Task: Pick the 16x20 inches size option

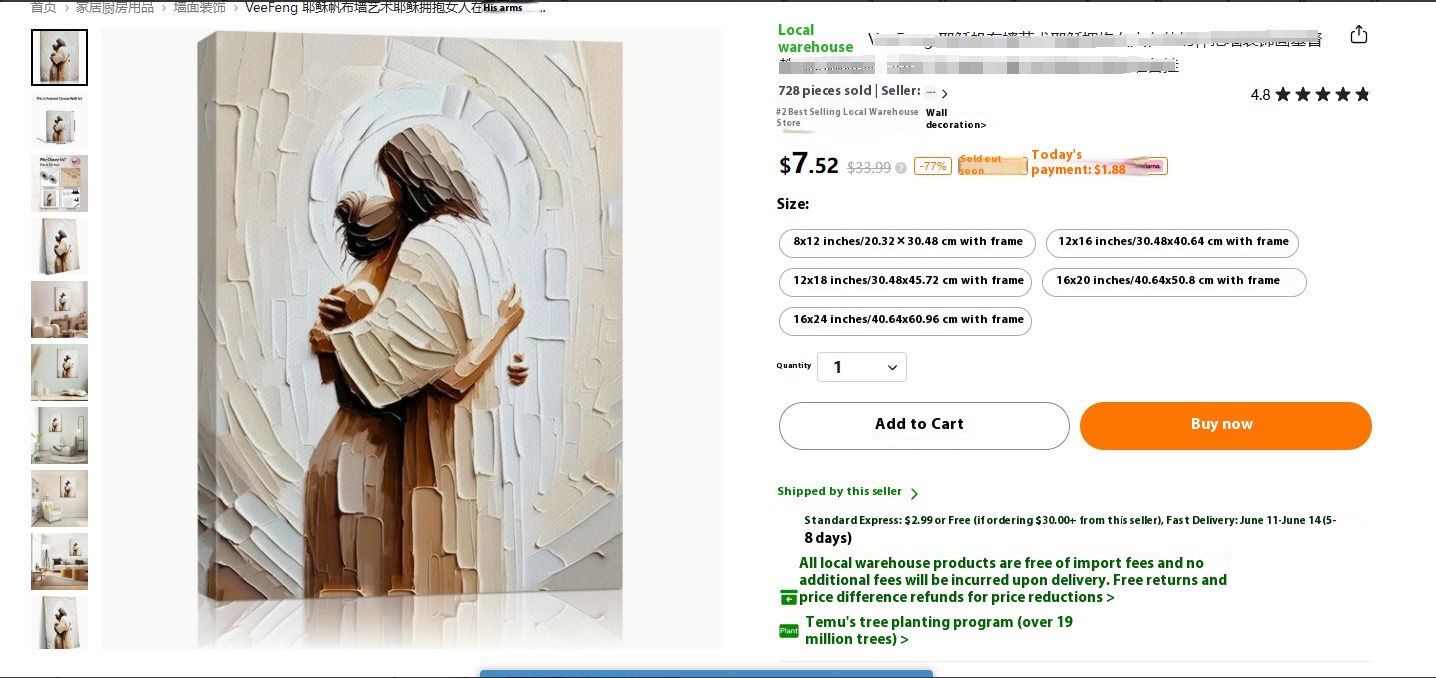Action: click(1174, 282)
